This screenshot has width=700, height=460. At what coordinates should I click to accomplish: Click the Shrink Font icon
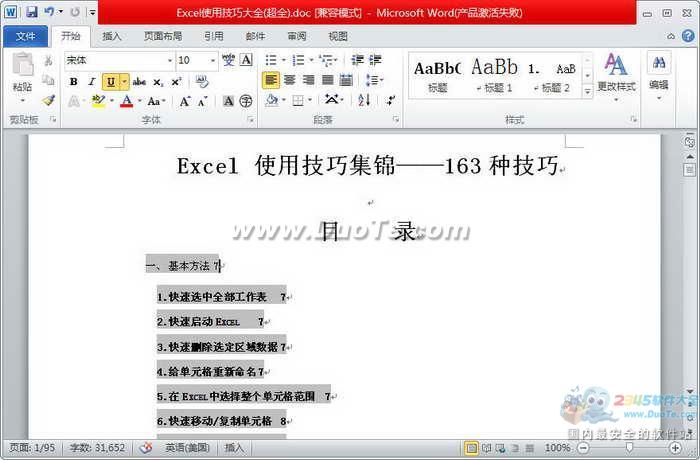(202, 101)
